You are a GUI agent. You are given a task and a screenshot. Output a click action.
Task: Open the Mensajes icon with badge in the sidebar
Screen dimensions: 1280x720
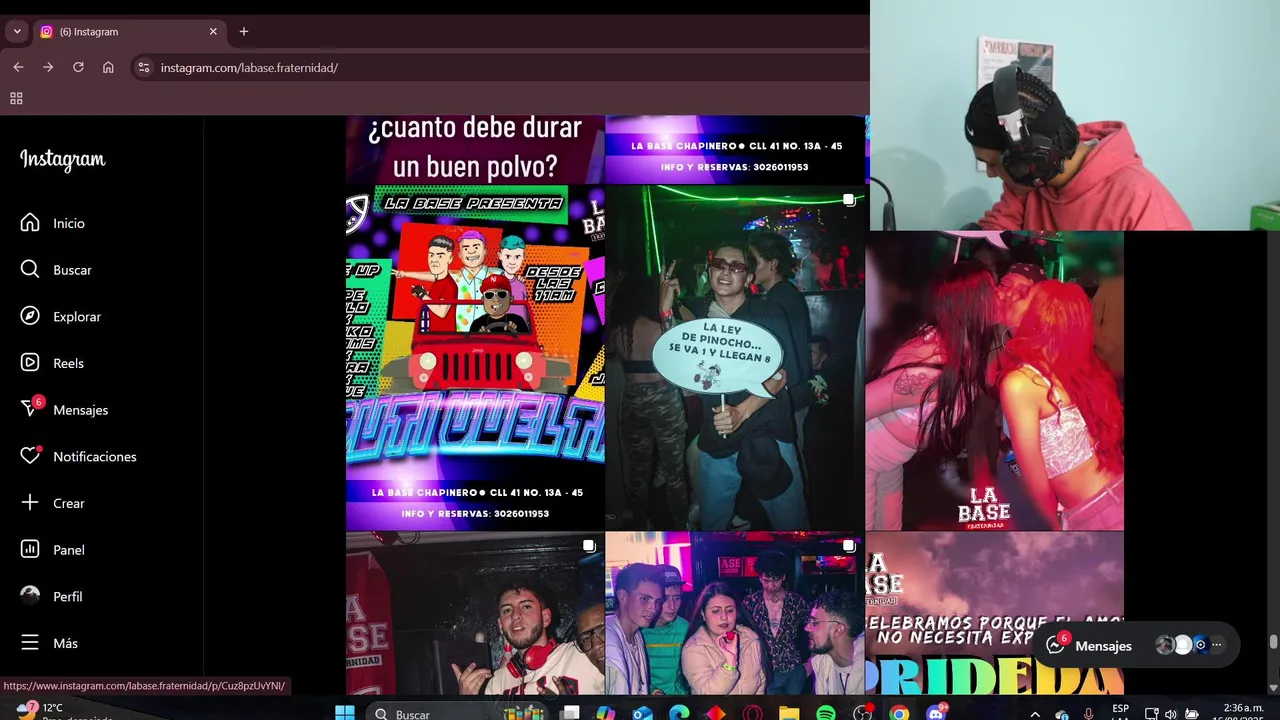click(30, 409)
